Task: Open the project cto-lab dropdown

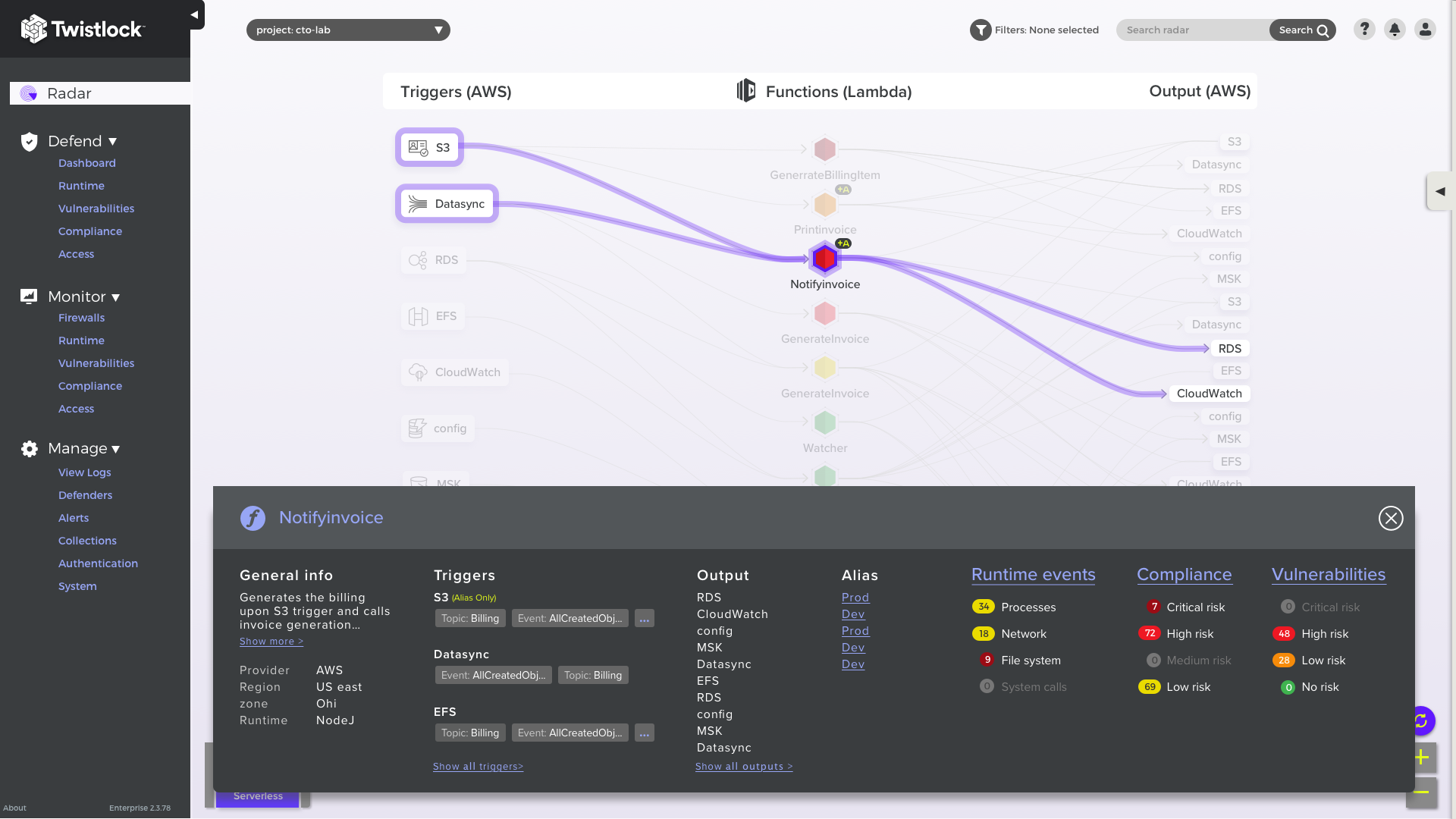Action: (x=348, y=30)
